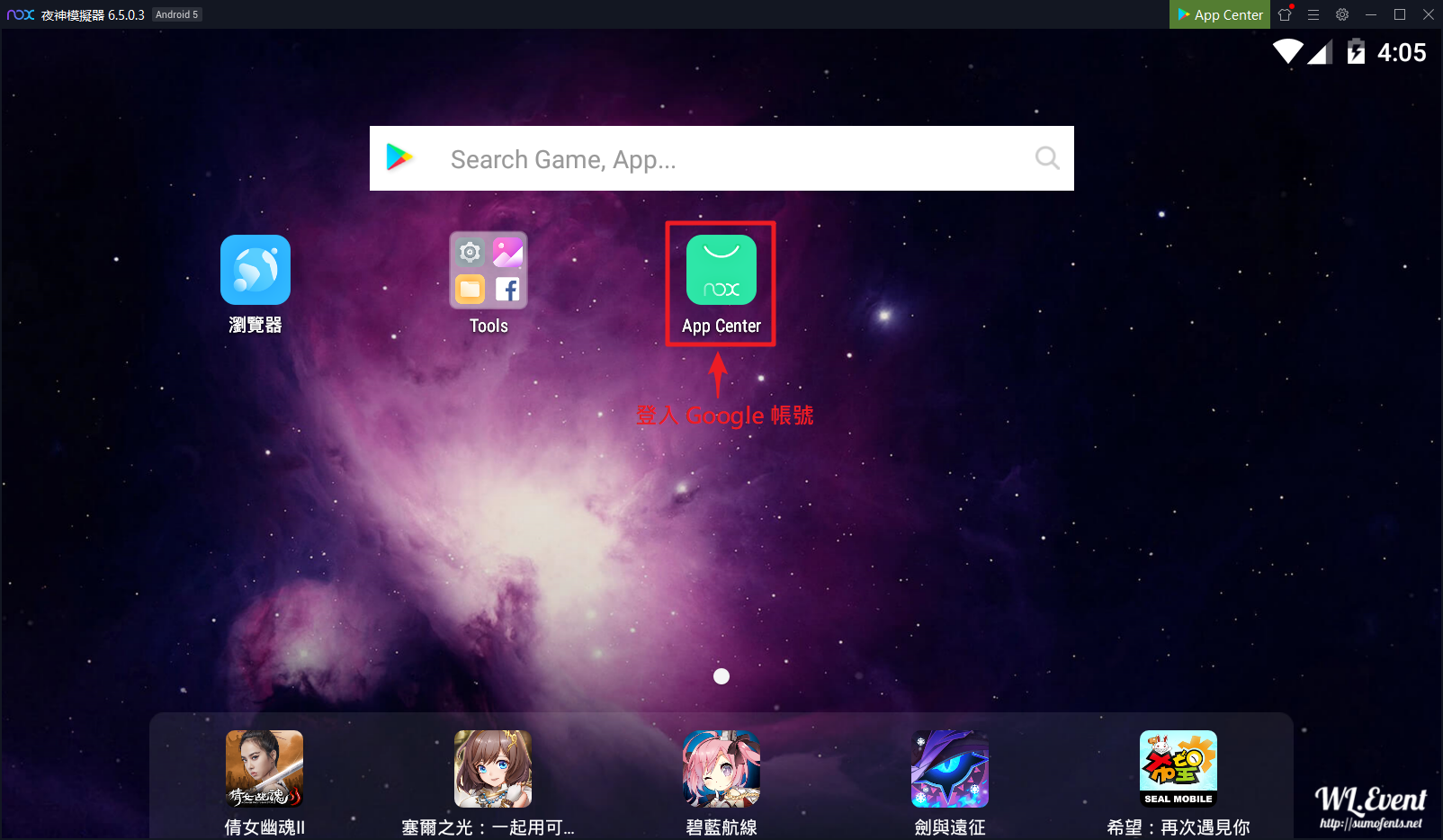The width and height of the screenshot is (1443, 840).
Task: Click the Google Play icon in search bar
Action: (x=399, y=157)
